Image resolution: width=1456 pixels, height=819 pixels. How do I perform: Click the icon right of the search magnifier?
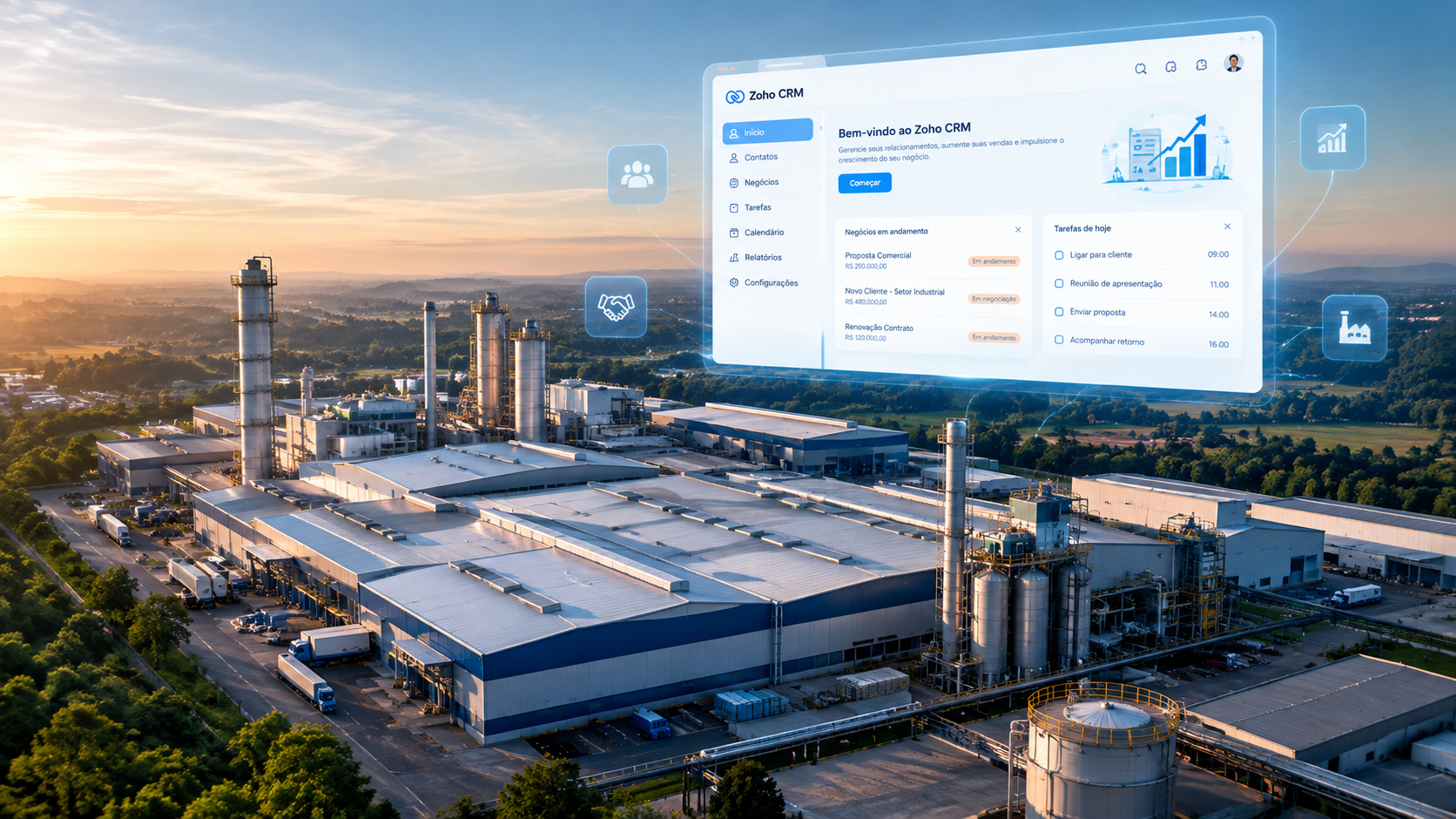pyautogui.click(x=1170, y=67)
